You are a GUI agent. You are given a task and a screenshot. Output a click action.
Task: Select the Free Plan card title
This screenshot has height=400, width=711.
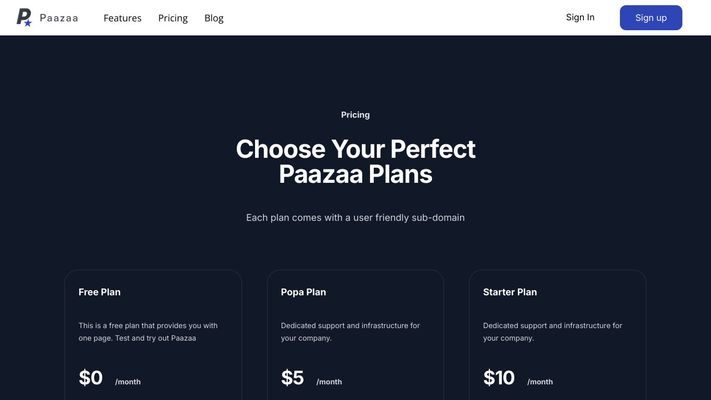pos(100,292)
